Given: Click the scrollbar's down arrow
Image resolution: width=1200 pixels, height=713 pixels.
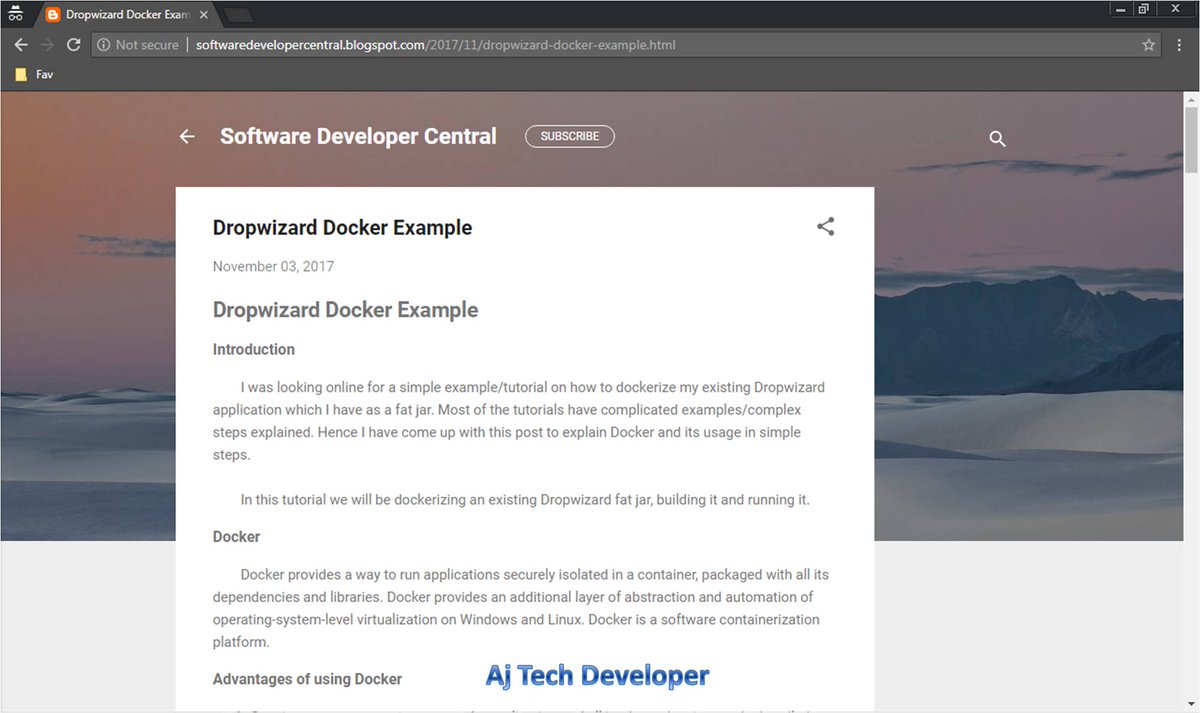Looking at the screenshot, I should 1189,703.
